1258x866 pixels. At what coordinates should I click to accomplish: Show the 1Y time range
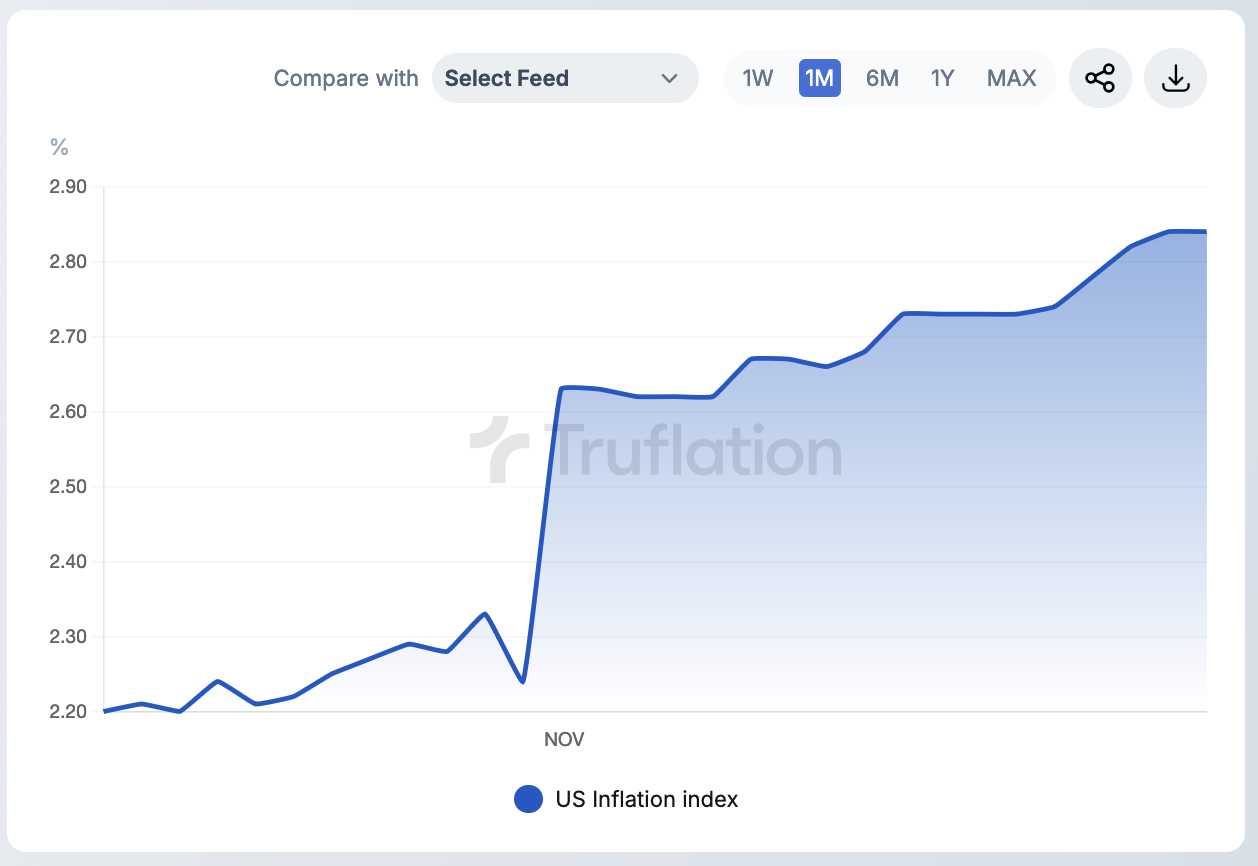[x=942, y=78]
